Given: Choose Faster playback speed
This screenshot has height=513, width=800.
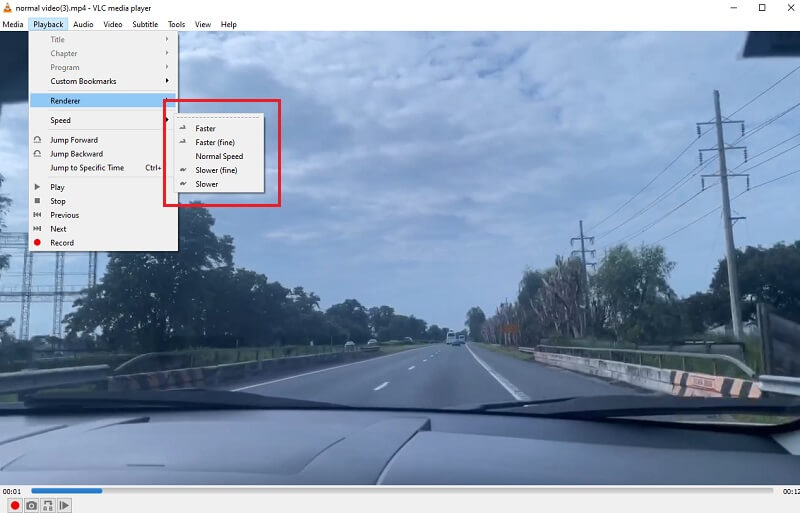Looking at the screenshot, I should coord(219,128).
